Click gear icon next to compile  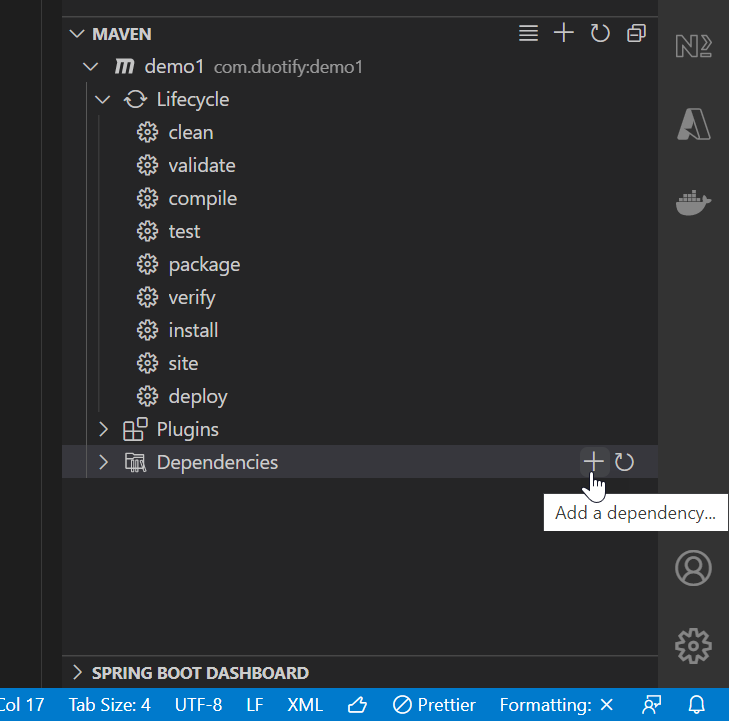click(147, 198)
